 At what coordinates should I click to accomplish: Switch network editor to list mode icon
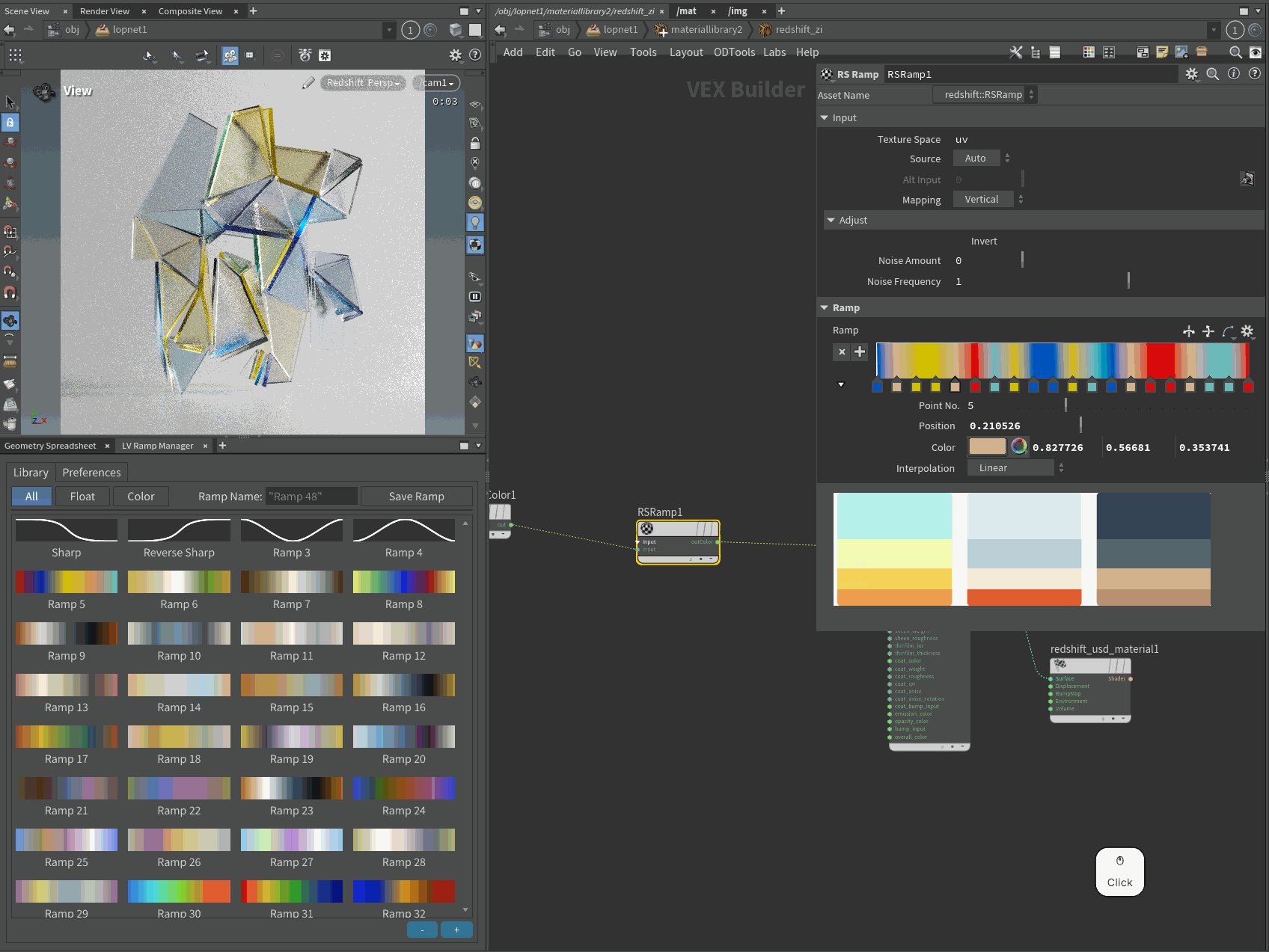[1055, 52]
